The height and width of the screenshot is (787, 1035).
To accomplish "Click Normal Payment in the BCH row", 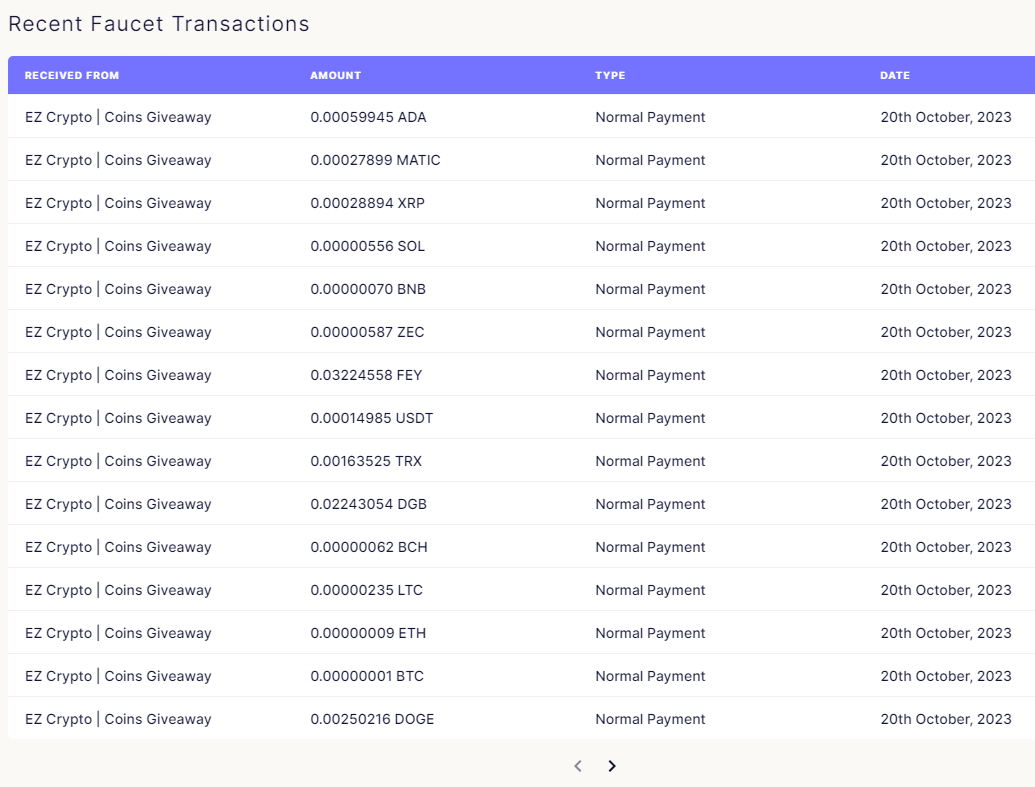I will pyautogui.click(x=650, y=546).
